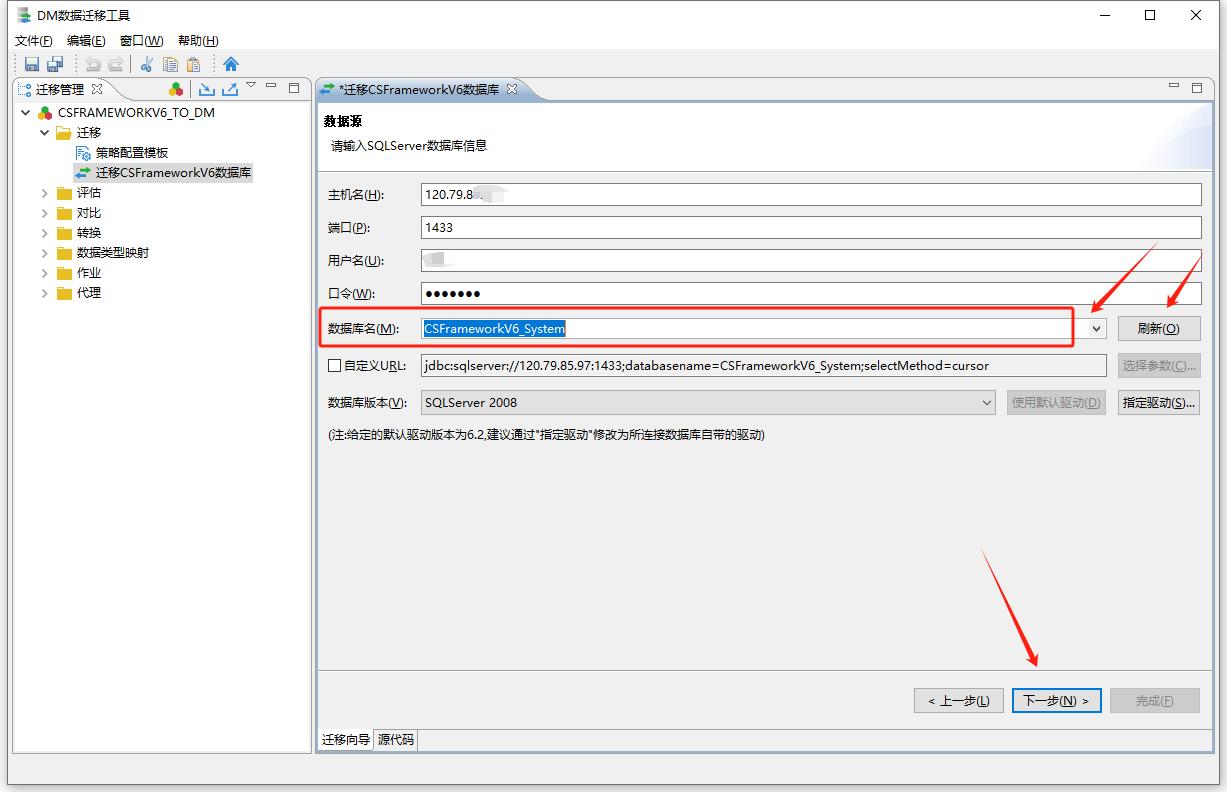This screenshot has height=792, width=1227.
Task: Expand the 代理 folder
Action: 44,293
